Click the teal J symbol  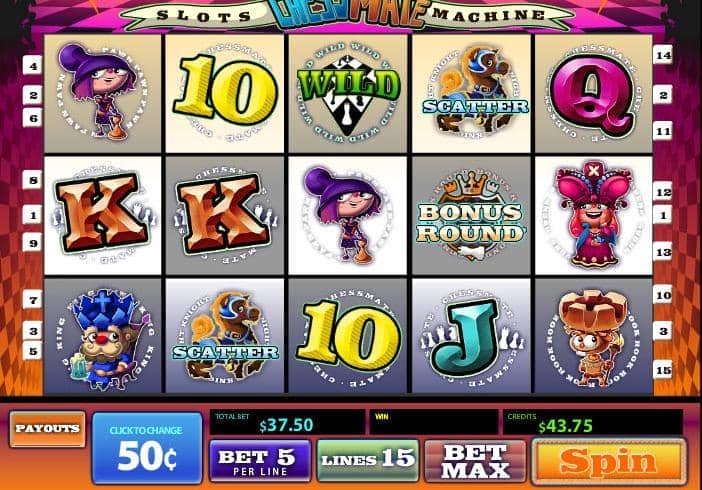click(x=471, y=336)
